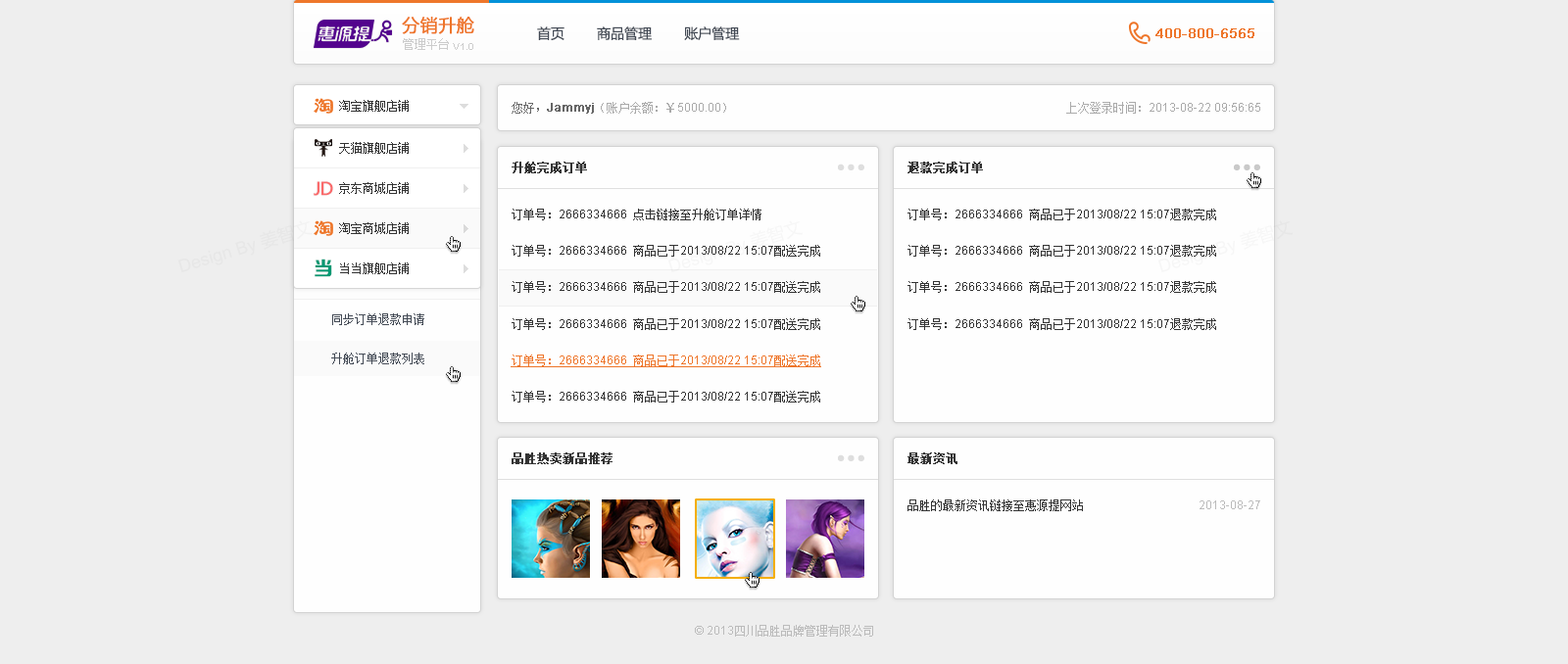Choose 当当旗舰店铺 from the store list

point(387,268)
